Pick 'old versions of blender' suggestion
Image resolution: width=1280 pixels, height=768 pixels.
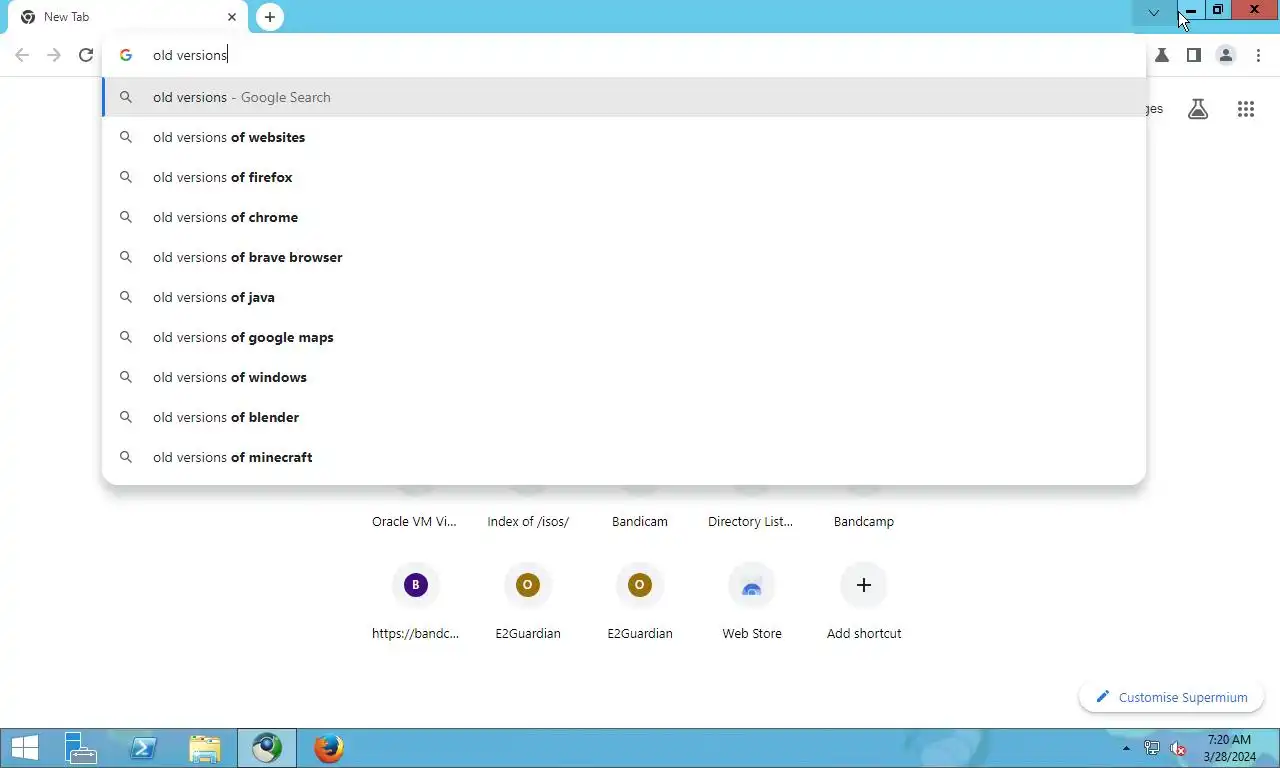click(x=624, y=417)
